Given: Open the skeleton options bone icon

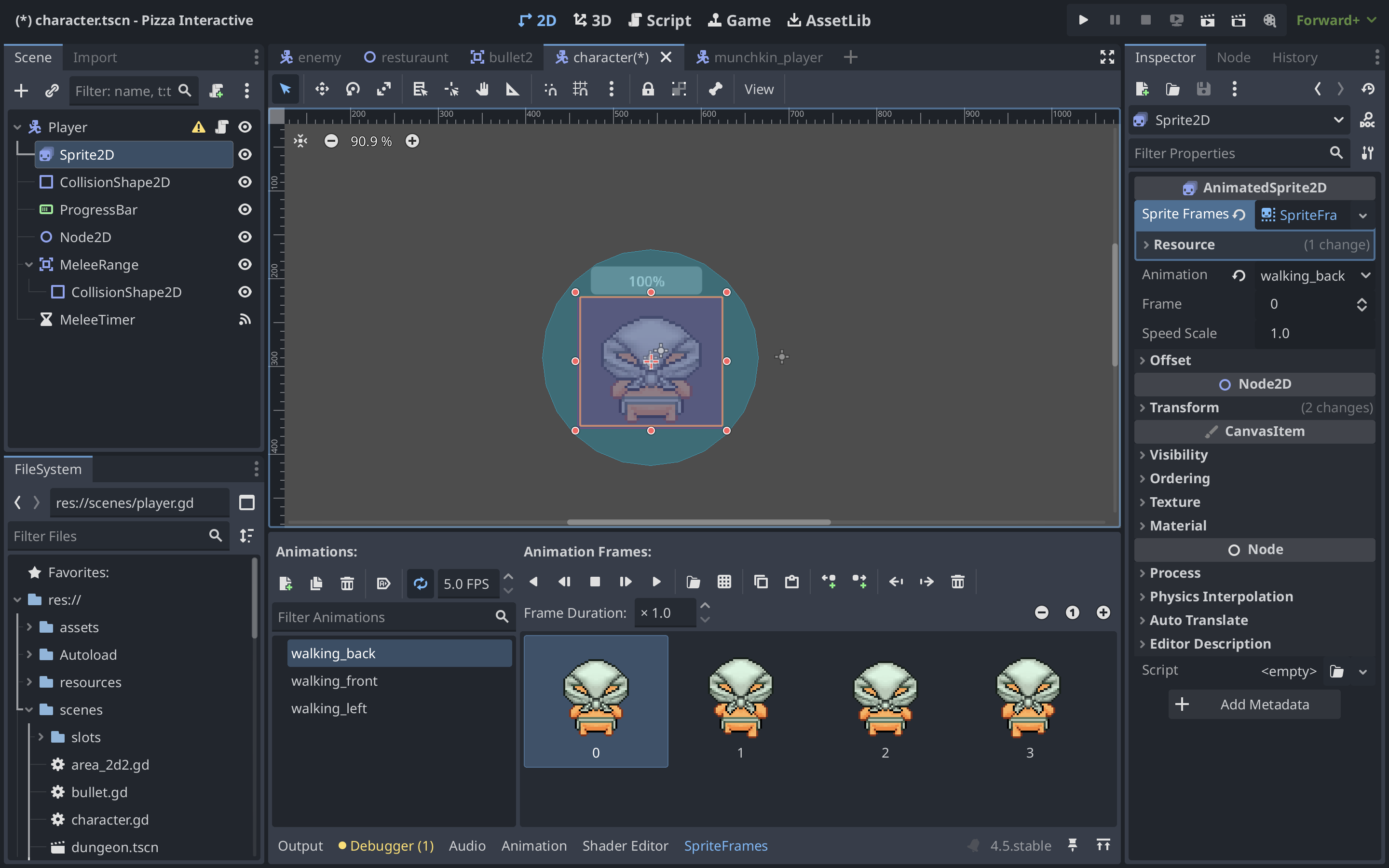Looking at the screenshot, I should coord(715,89).
